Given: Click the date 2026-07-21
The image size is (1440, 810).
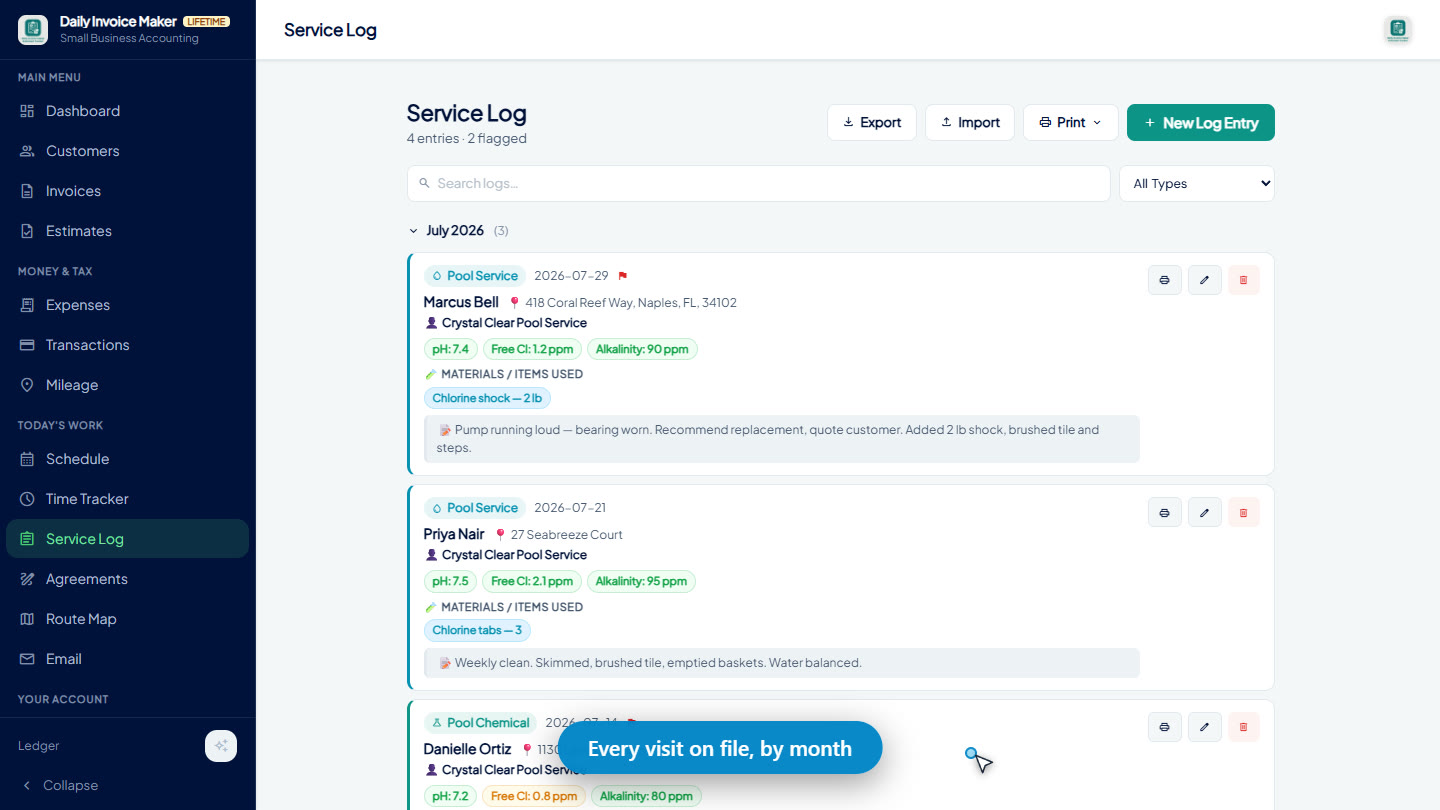Looking at the screenshot, I should 570,508.
